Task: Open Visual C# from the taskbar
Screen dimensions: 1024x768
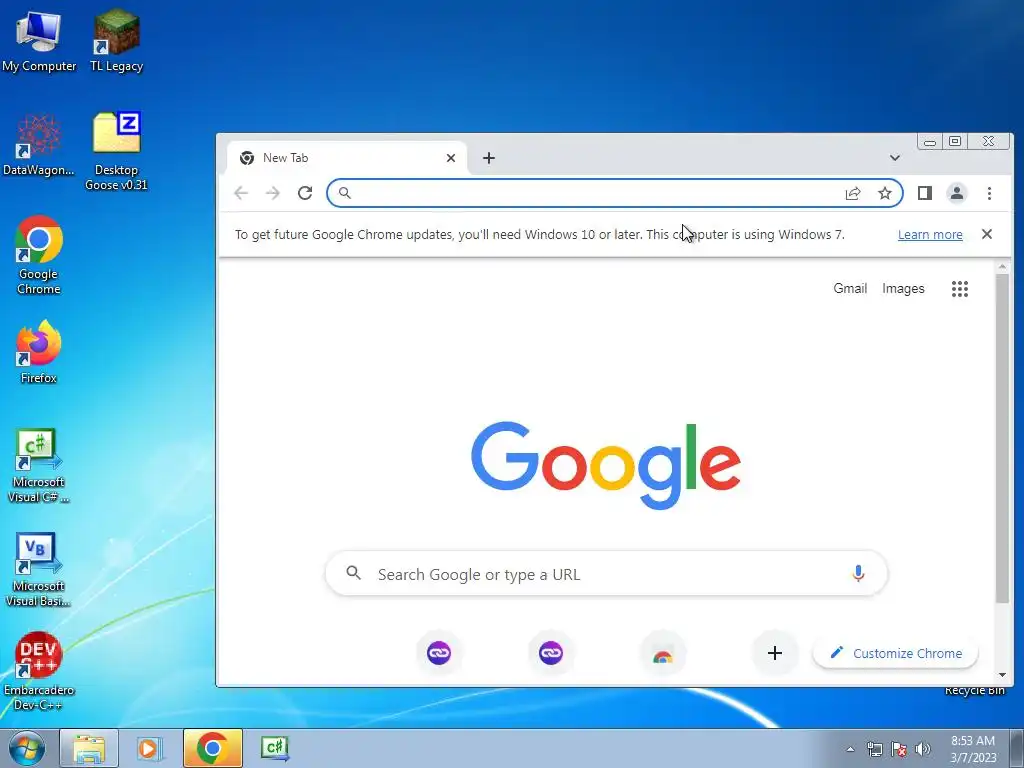Action: point(274,748)
